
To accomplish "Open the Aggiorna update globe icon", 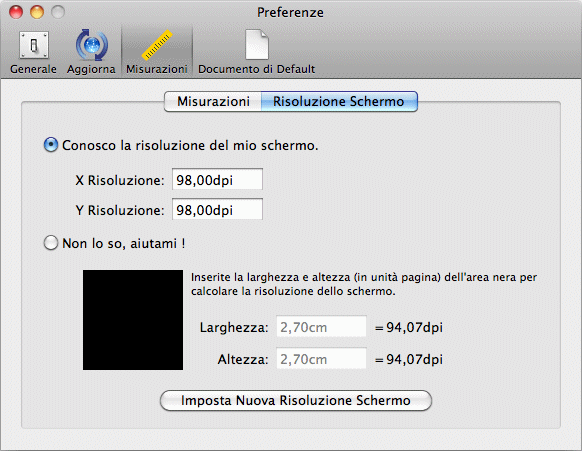I will [91, 52].
